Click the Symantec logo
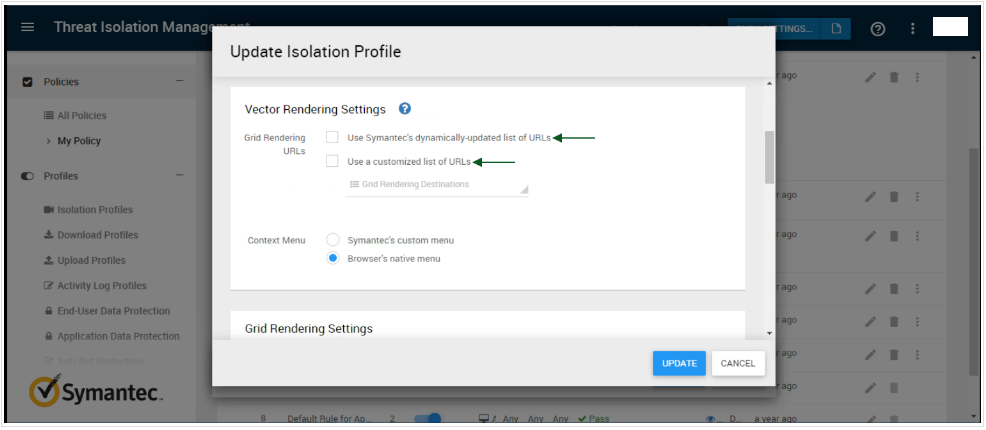 click(95, 392)
